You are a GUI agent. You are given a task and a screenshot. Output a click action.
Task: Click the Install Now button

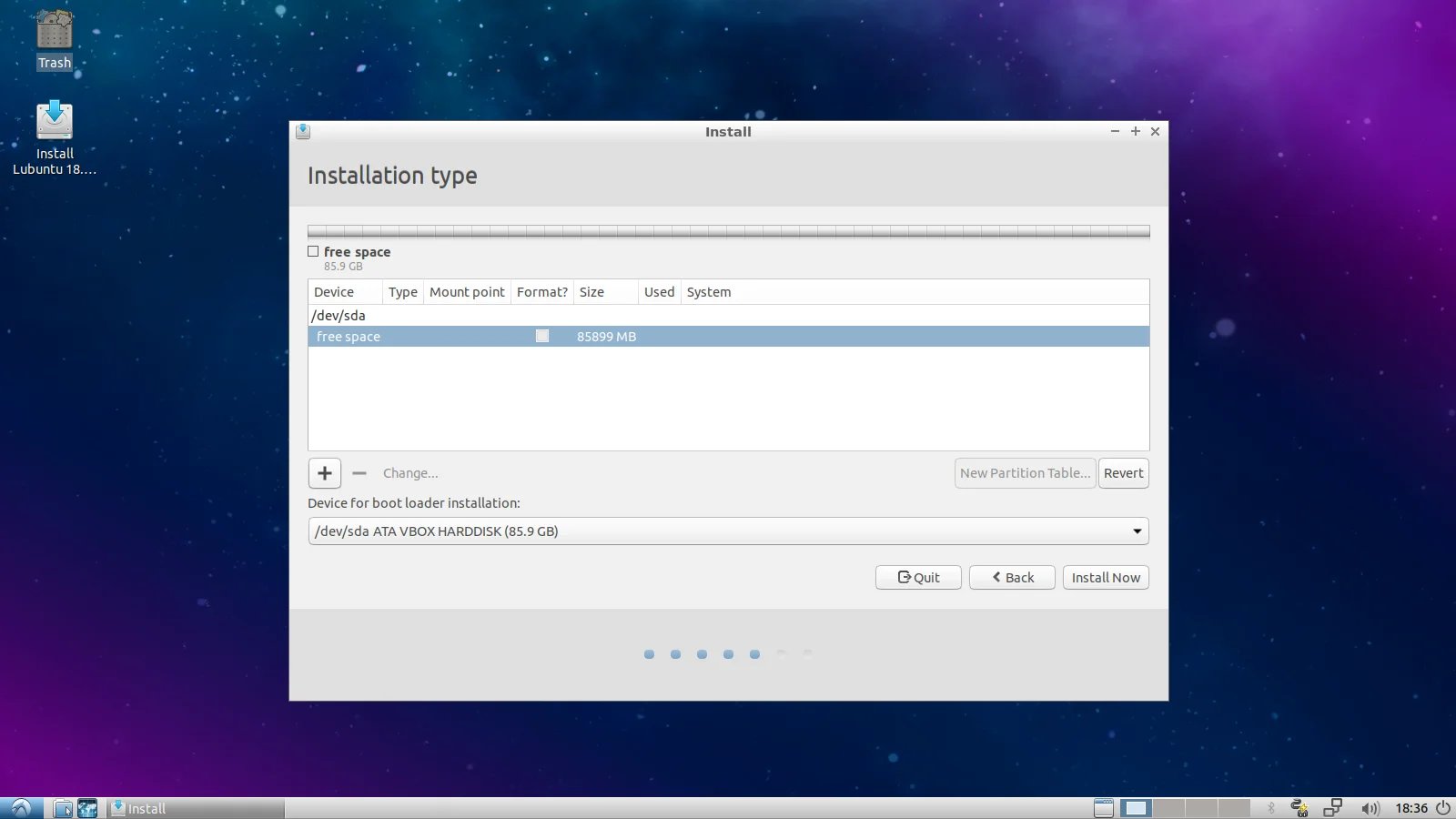tap(1106, 578)
